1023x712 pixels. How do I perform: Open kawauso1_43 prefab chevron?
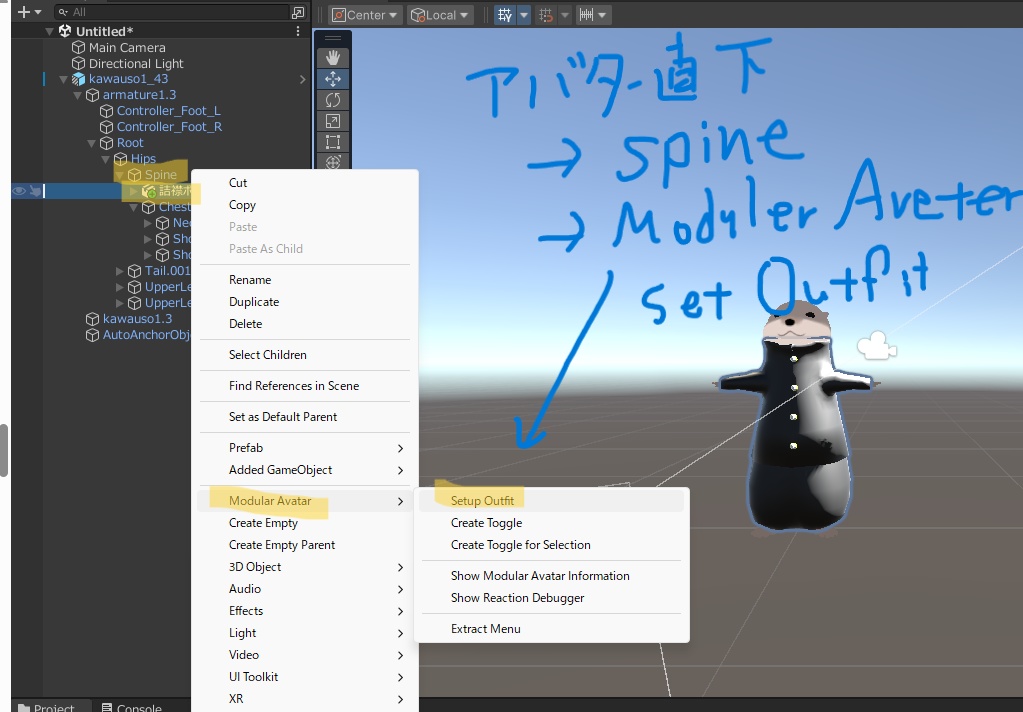303,79
